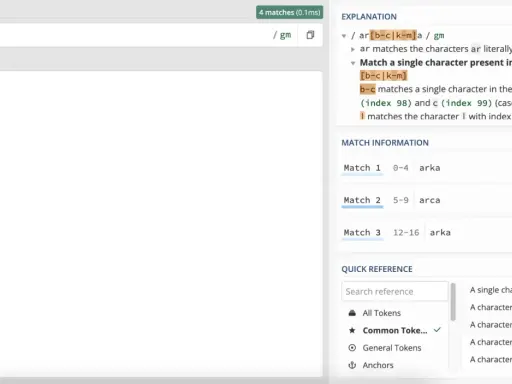Select Anchors category
512x384 pixels.
(378, 365)
